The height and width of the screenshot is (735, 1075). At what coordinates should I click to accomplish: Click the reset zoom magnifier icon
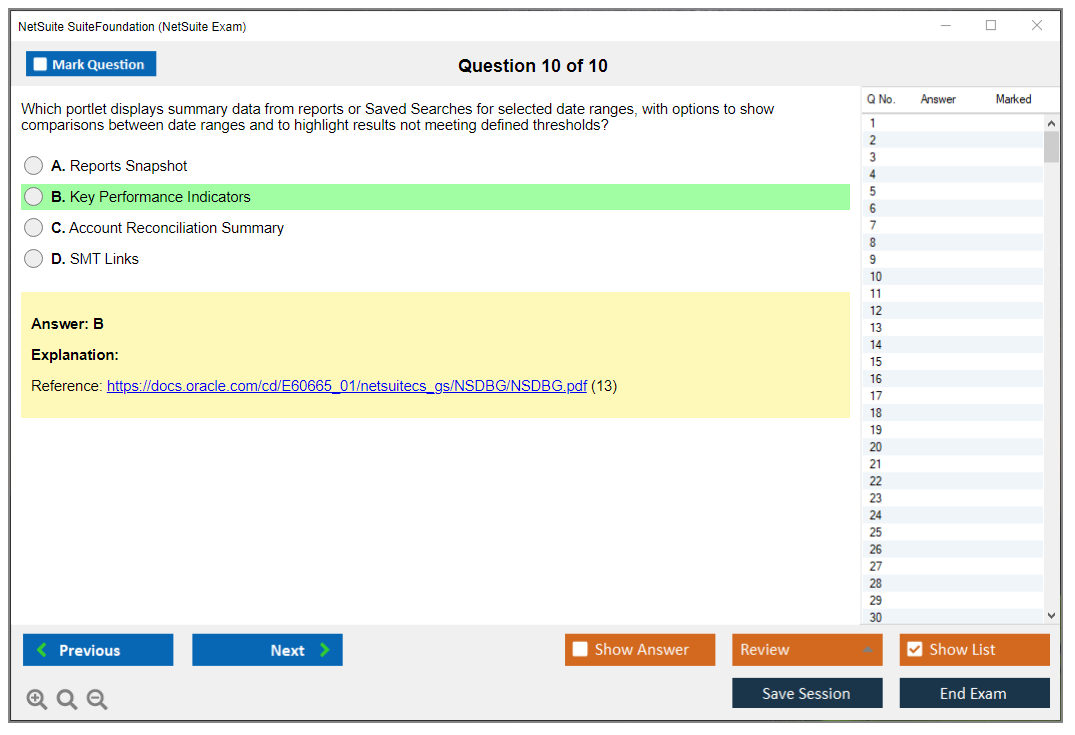[67, 699]
